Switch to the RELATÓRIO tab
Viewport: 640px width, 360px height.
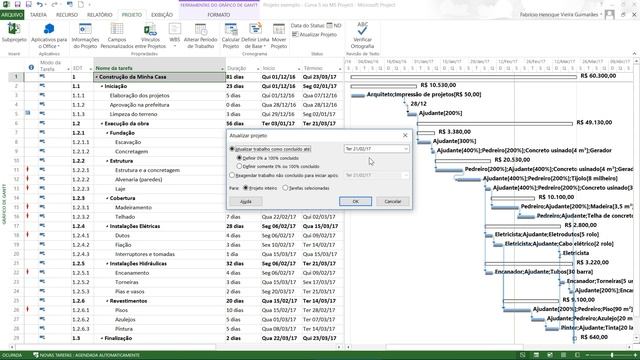(x=100, y=15)
